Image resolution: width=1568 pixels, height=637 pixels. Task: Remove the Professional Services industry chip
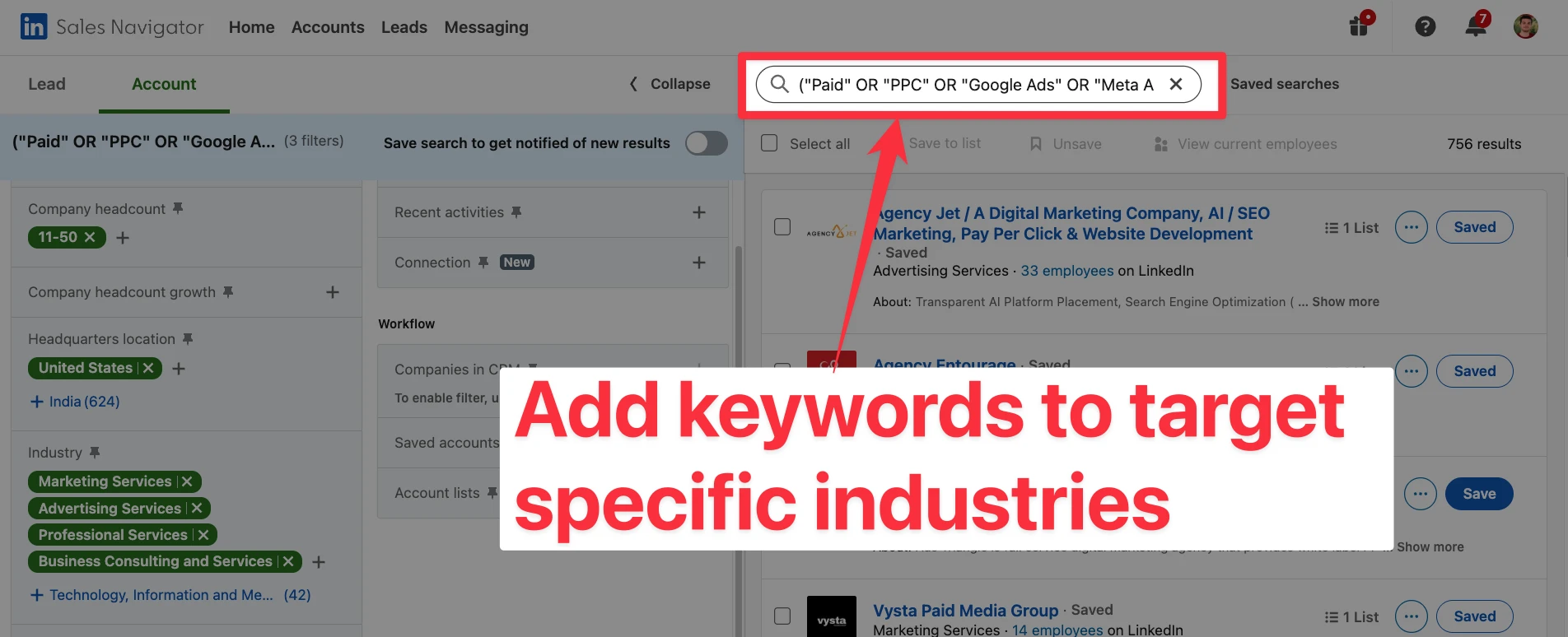coord(203,535)
